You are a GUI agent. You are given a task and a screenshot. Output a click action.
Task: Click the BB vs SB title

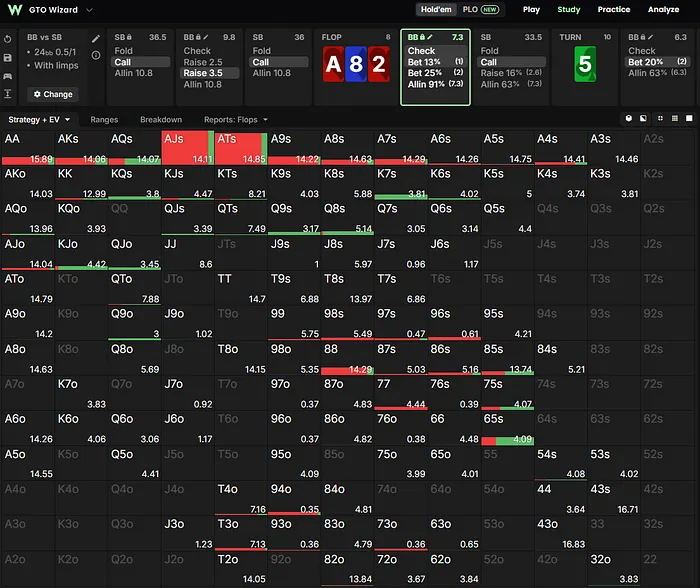(44, 38)
